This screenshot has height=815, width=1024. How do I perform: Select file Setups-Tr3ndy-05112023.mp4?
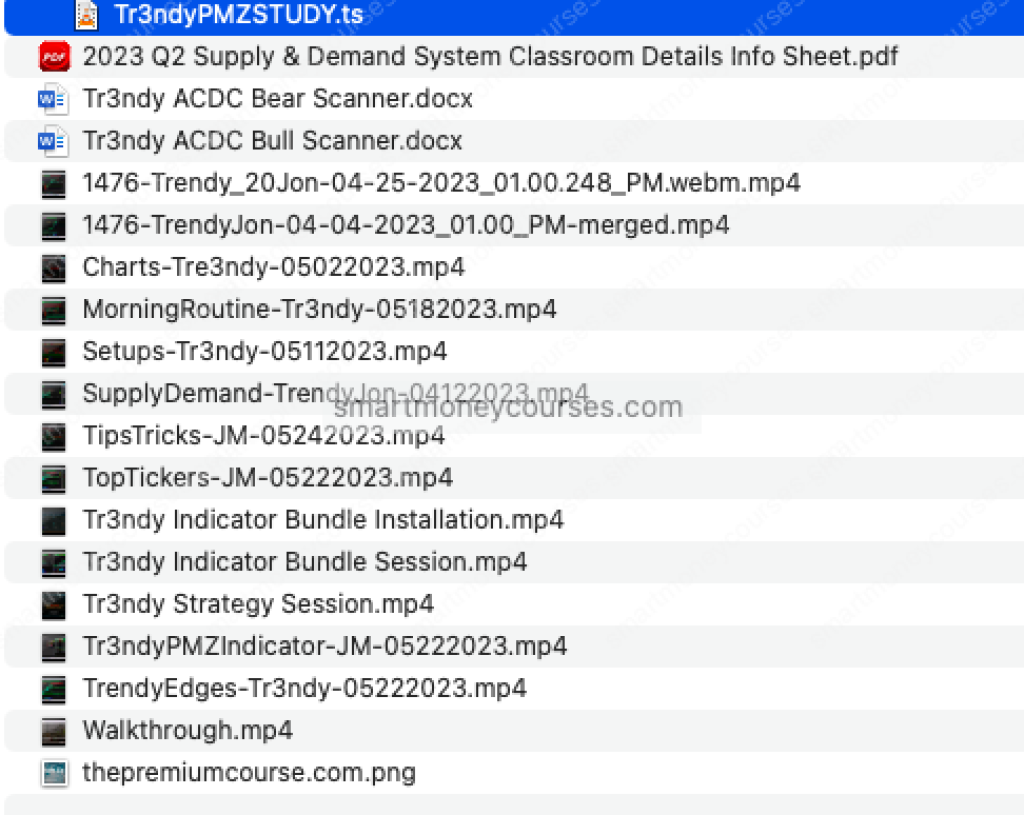265,352
